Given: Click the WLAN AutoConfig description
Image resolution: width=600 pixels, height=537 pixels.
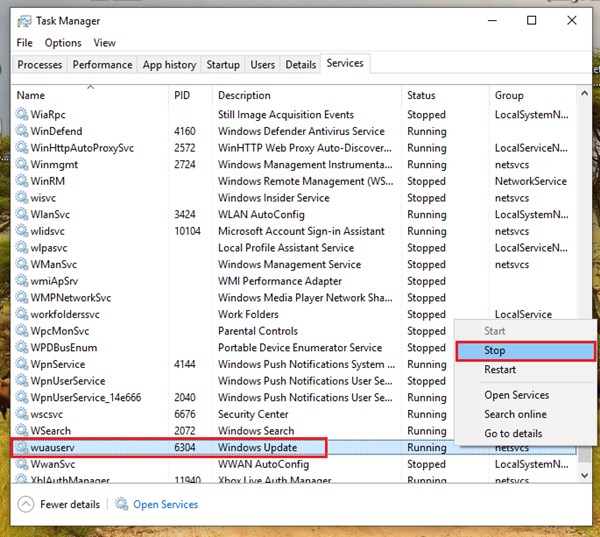Looking at the screenshot, I should point(261,214).
